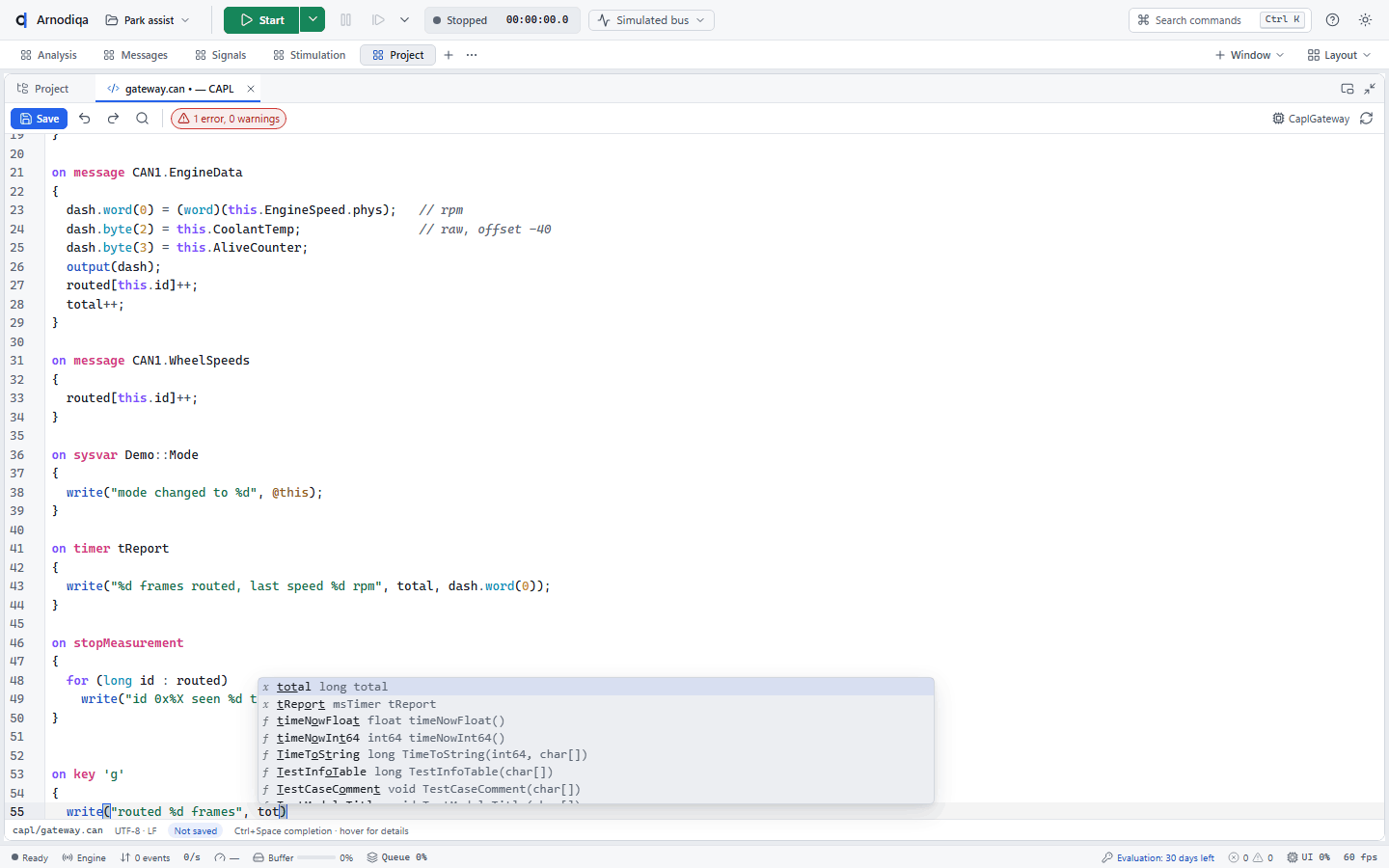Image resolution: width=1389 pixels, height=868 pixels.
Task: Click the CaplGateway node button
Action: pos(1311,119)
